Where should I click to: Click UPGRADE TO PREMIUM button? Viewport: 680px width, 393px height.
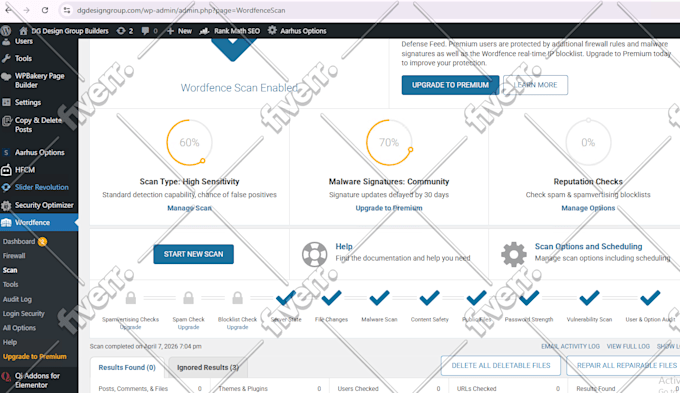pos(450,85)
